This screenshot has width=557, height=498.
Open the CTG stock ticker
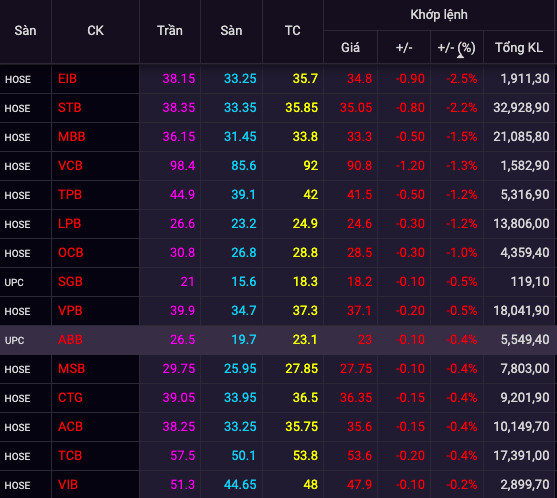(x=70, y=397)
